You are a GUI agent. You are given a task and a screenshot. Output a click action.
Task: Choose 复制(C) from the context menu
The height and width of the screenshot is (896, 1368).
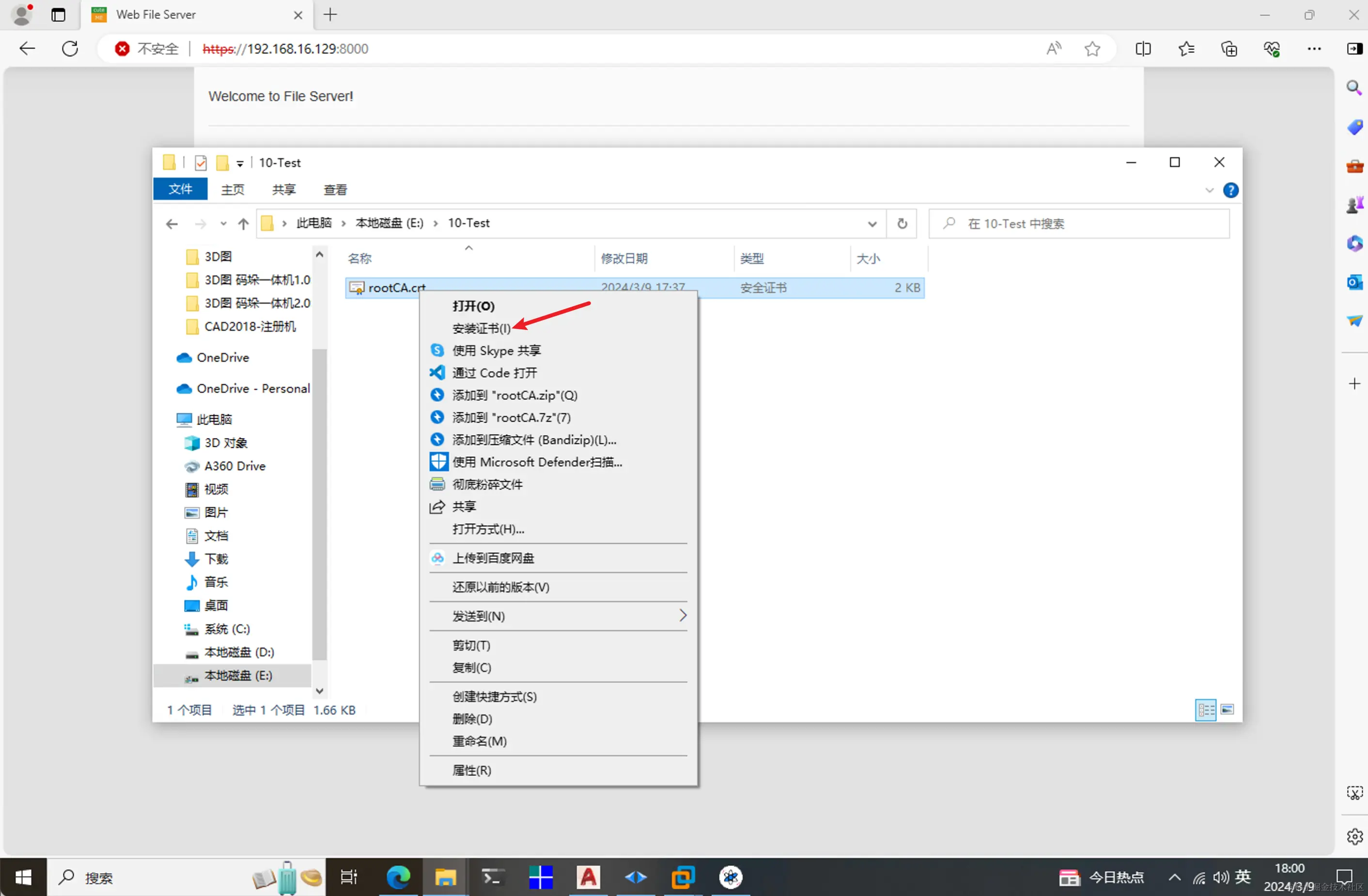point(558,668)
